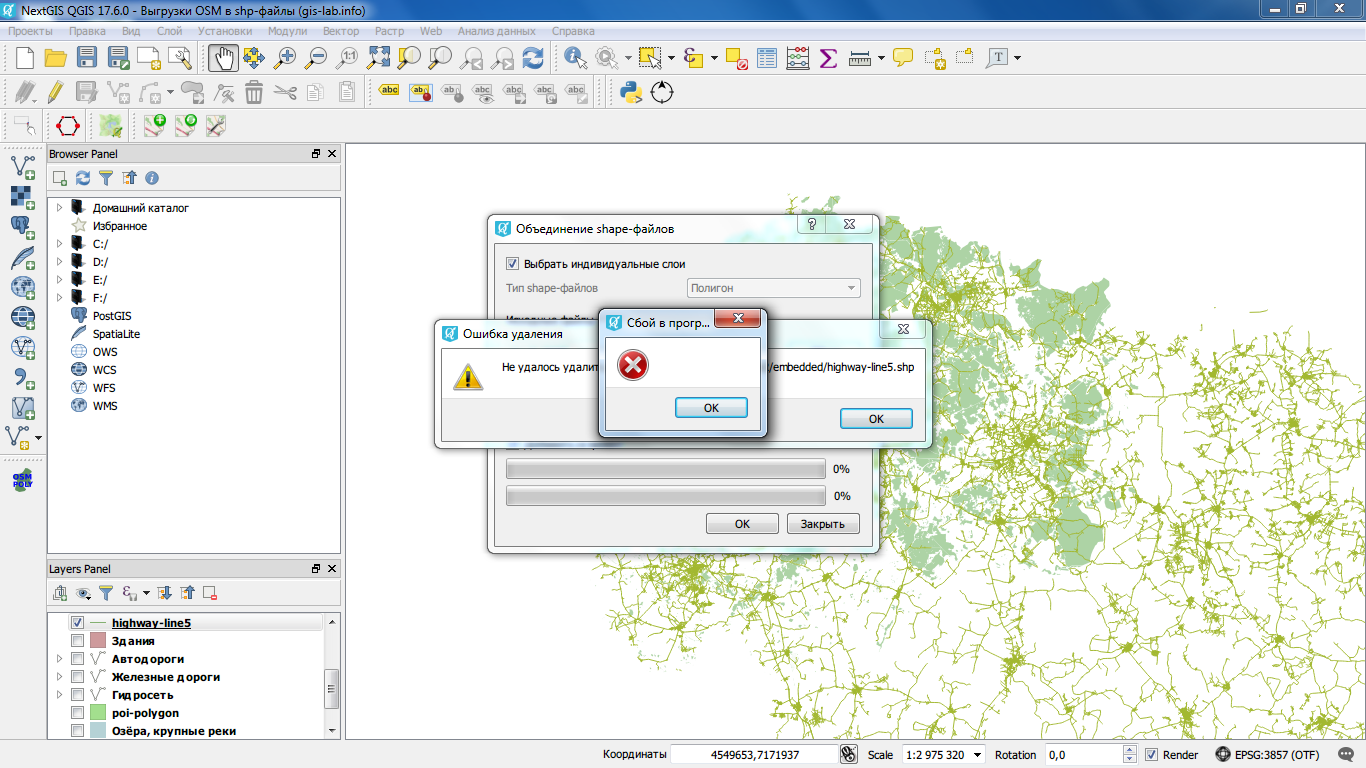Image resolution: width=1366 pixels, height=768 pixels.
Task: Click the Save Project floppy icon
Action: tap(87, 58)
